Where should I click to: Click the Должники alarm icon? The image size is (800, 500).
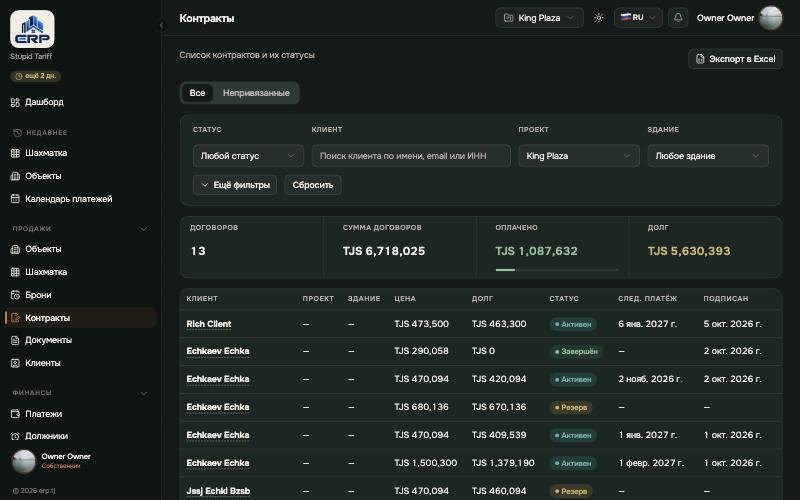coord(15,436)
